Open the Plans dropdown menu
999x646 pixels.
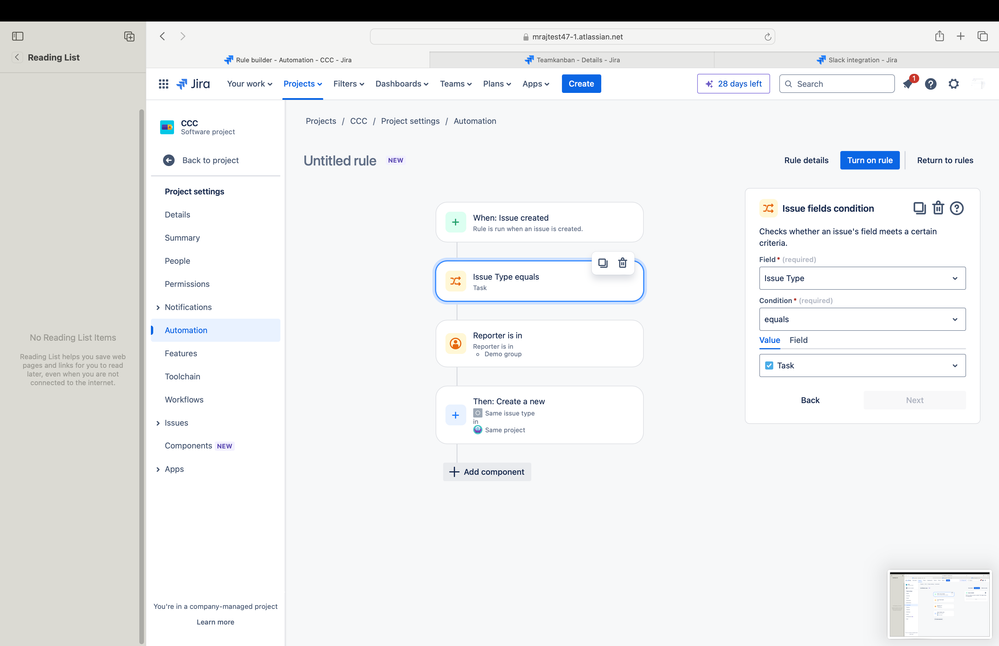click(497, 83)
